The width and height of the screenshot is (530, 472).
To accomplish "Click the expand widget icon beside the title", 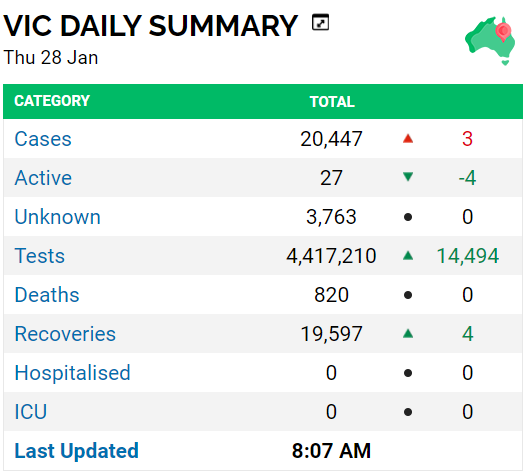I will [320, 23].
